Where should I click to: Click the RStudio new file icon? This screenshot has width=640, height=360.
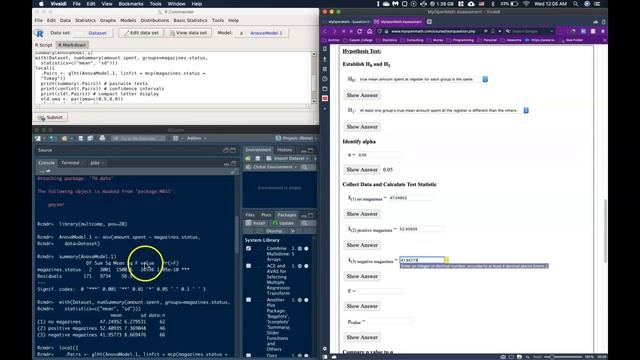click(x=38, y=138)
